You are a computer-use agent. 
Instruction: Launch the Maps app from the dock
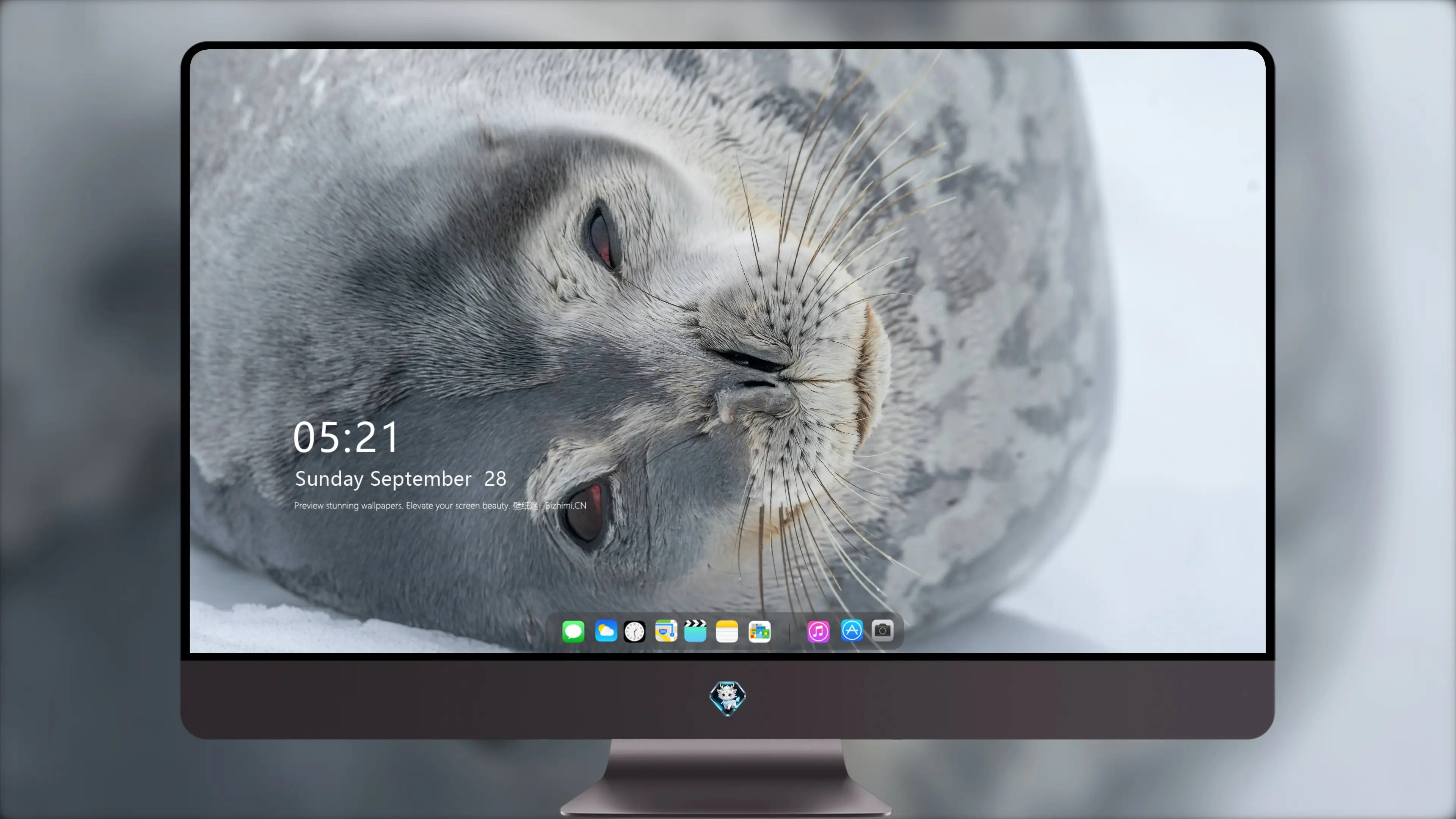pos(666,631)
